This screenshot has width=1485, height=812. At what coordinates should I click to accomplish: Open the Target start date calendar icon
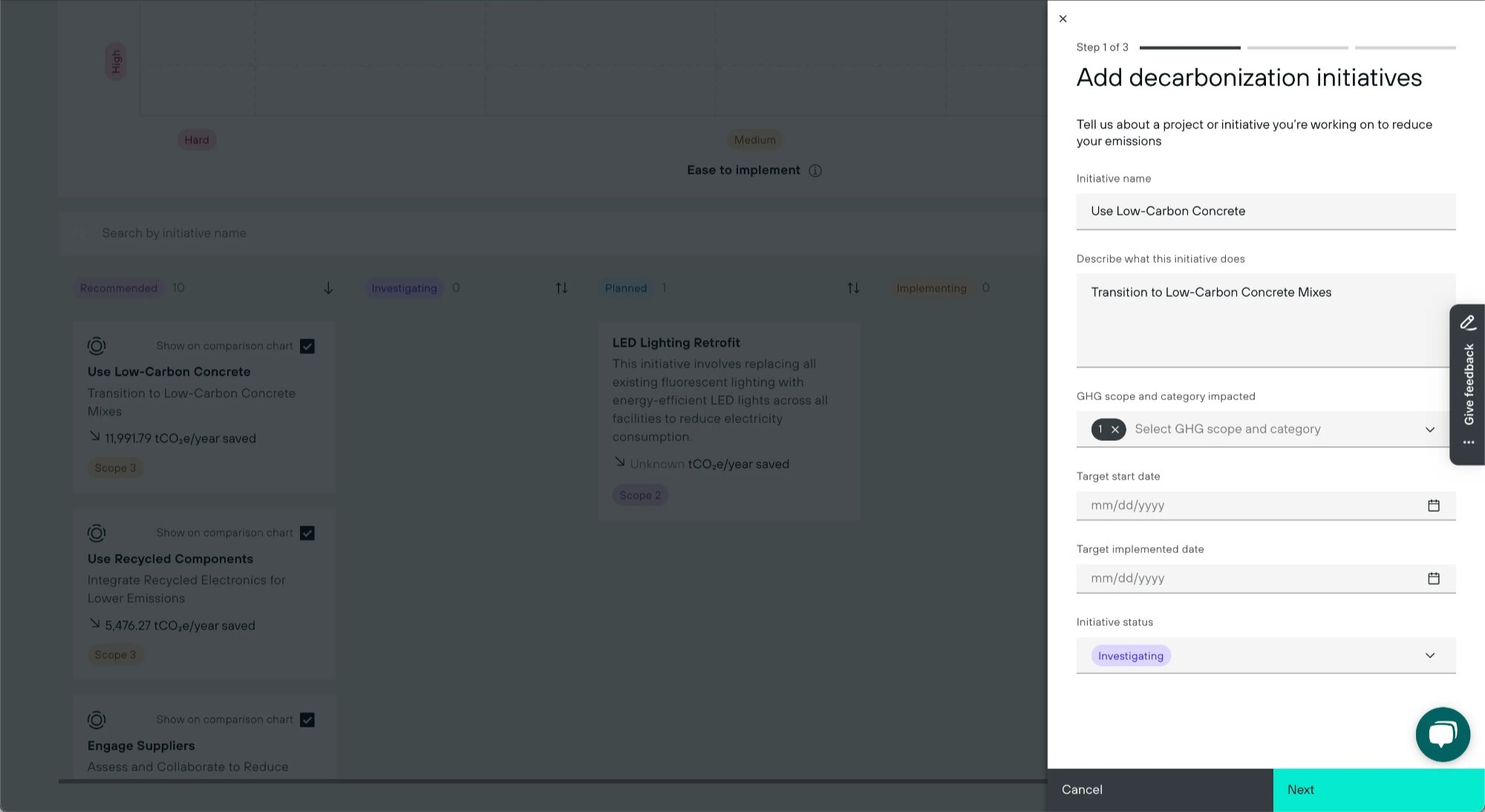1433,505
